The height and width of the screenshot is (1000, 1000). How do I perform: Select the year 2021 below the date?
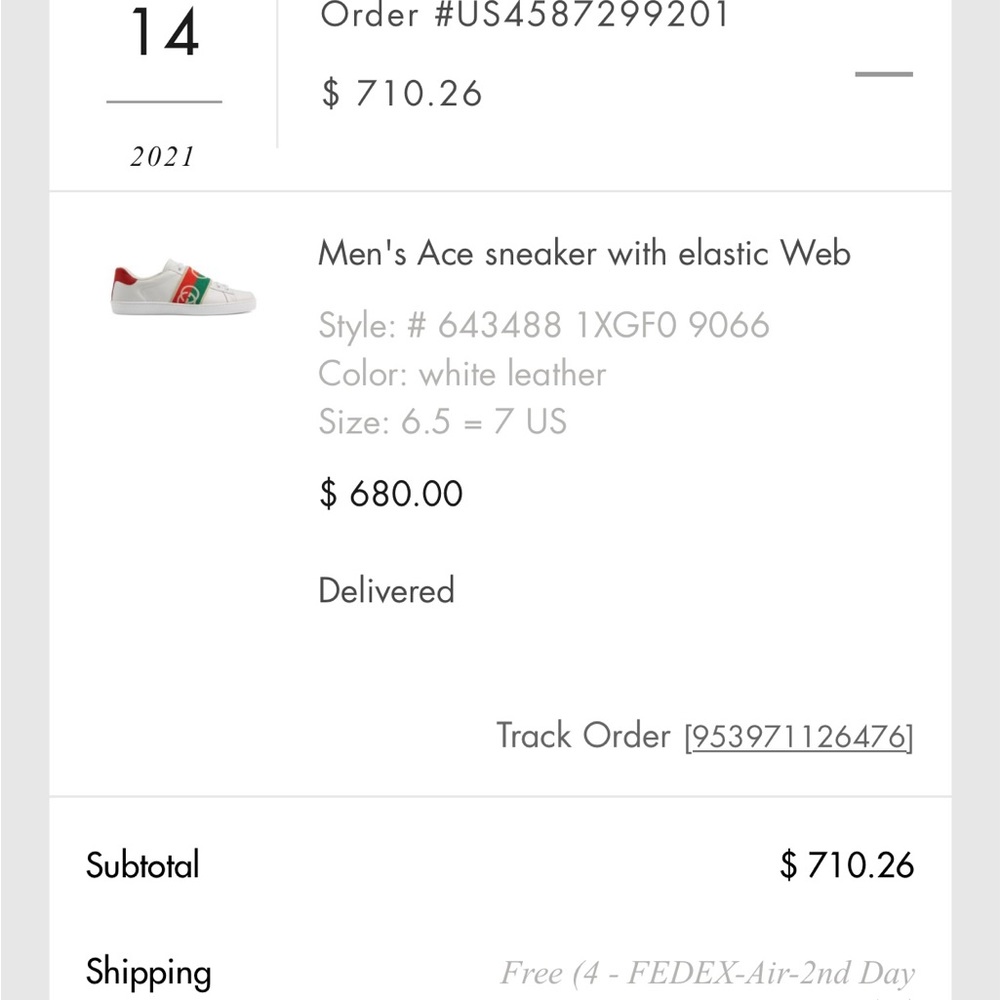pos(161,156)
